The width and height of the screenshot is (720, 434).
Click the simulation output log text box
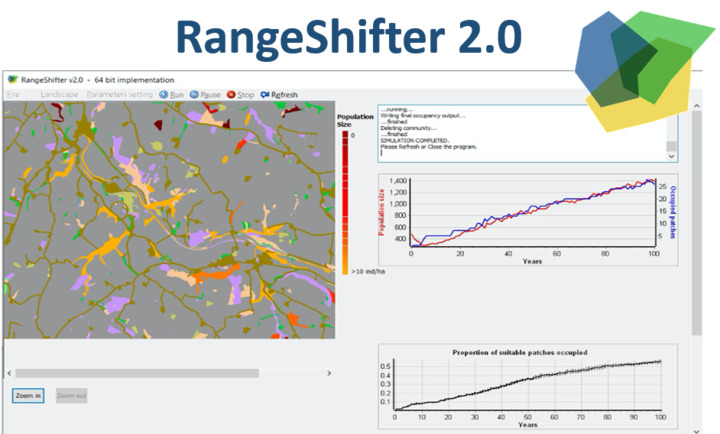coord(527,134)
